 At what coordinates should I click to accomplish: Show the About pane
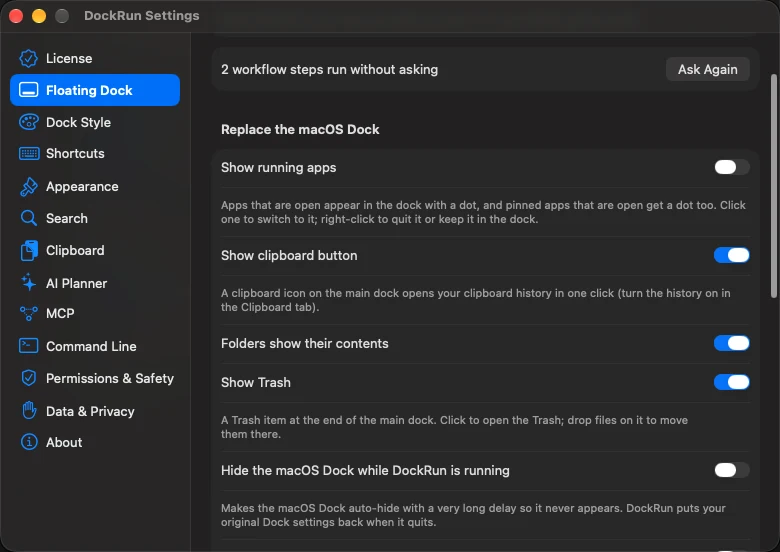click(x=95, y=442)
